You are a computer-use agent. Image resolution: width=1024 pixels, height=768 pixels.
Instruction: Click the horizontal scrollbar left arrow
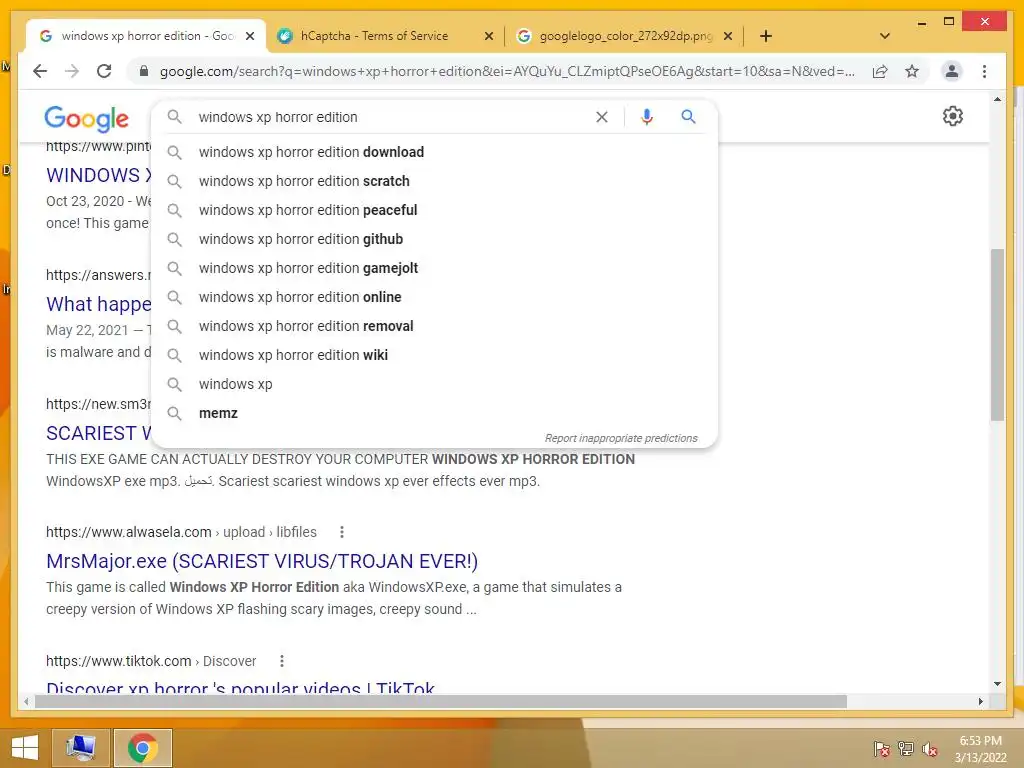(25, 701)
